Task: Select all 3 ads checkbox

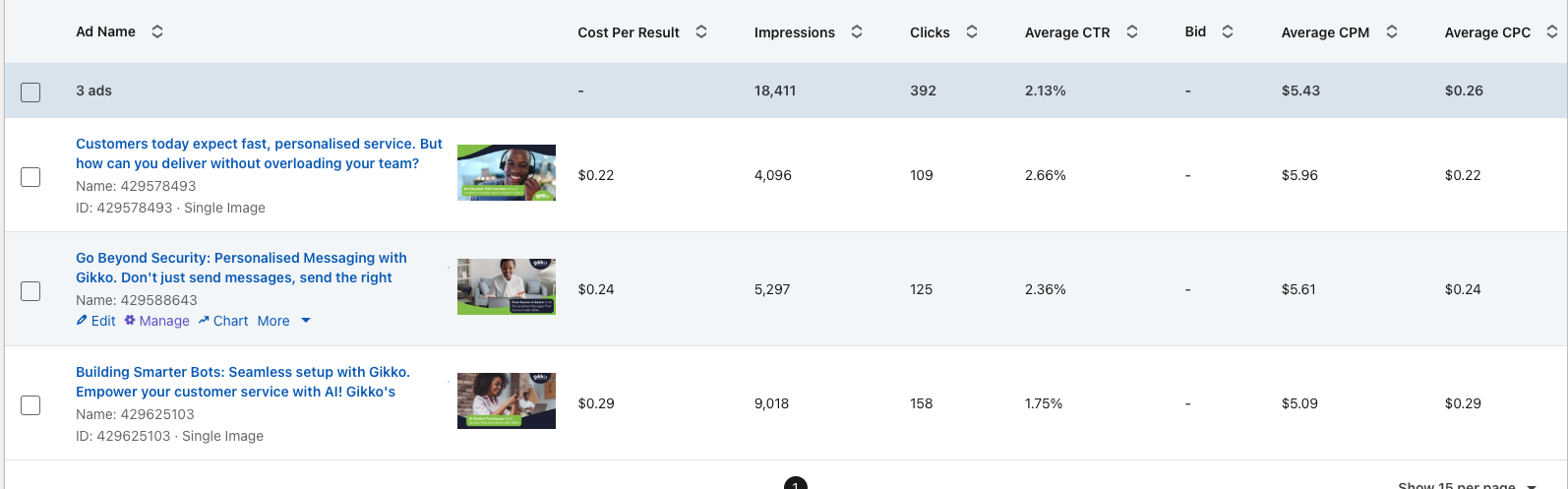Action: click(30, 92)
